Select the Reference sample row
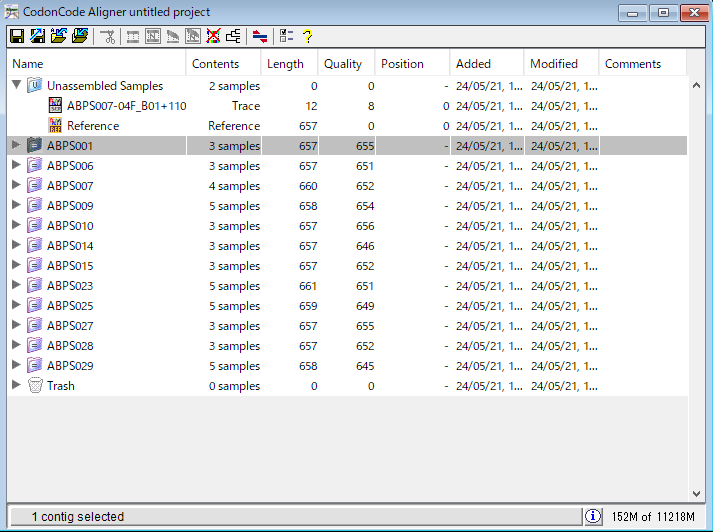Viewport: 713px width, 532px height. (92, 126)
